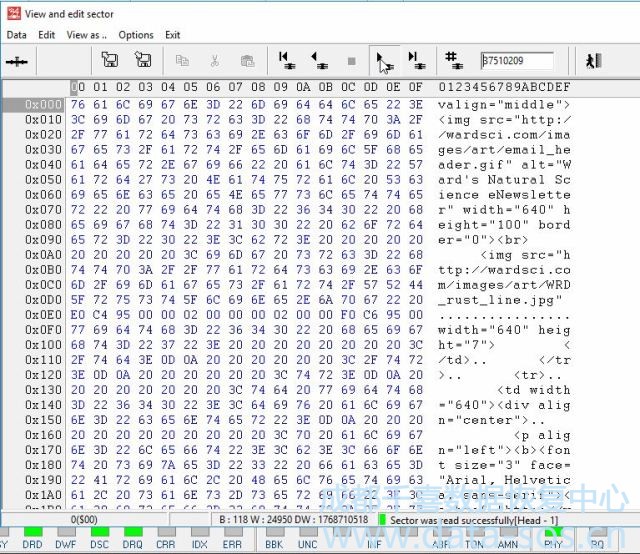
Task: Jump to the first sector button
Action: pyautogui.click(x=285, y=61)
